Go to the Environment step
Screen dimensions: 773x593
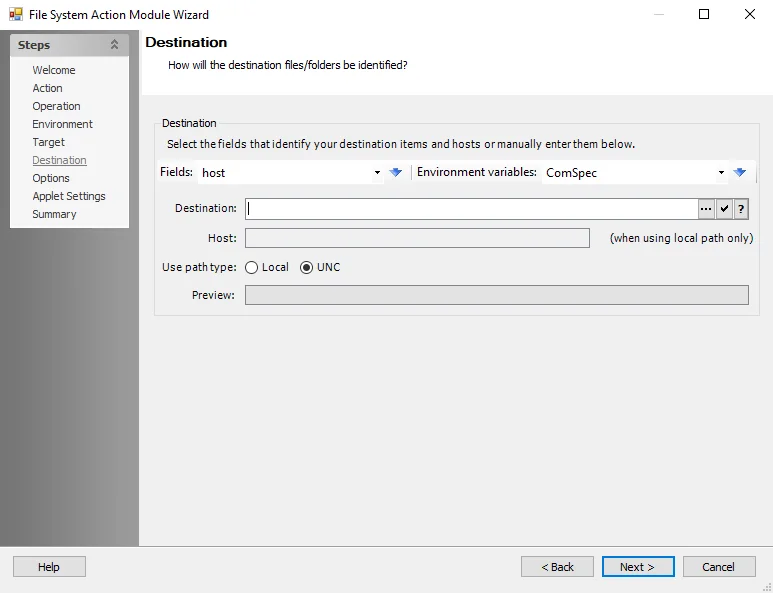click(x=62, y=124)
